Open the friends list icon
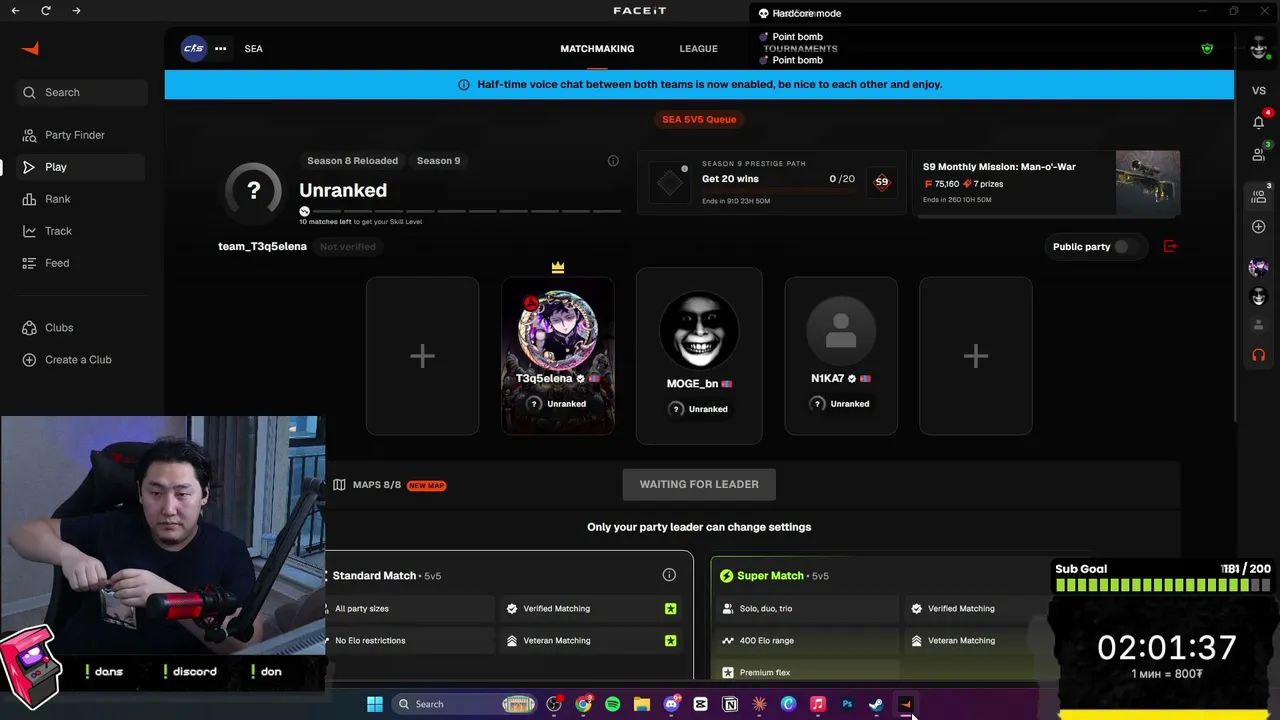This screenshot has width=1280, height=720. coord(1258,155)
